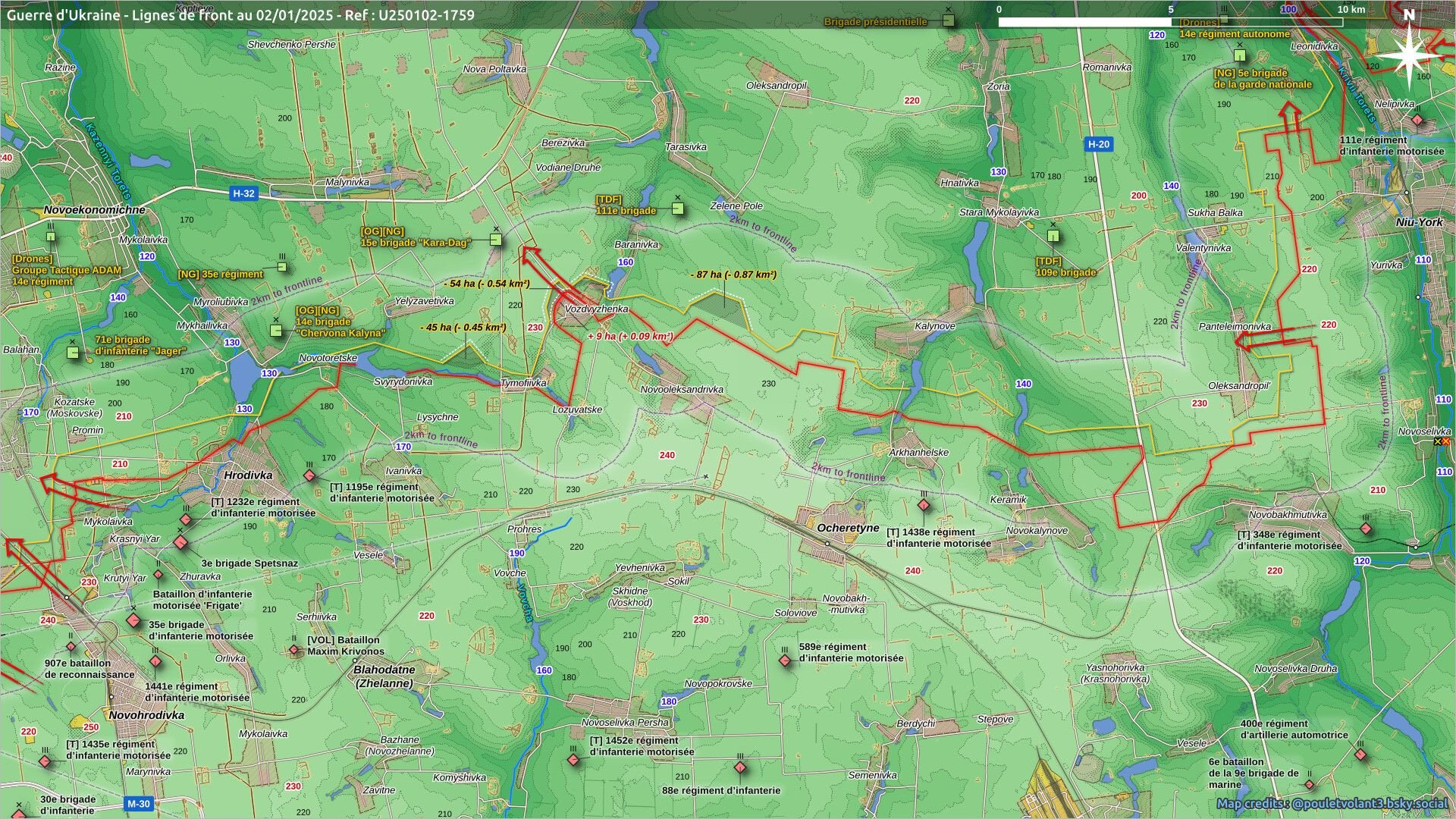Select the 71e brigade Jager unit marker
The width and height of the screenshot is (1456, 819).
coord(73,353)
